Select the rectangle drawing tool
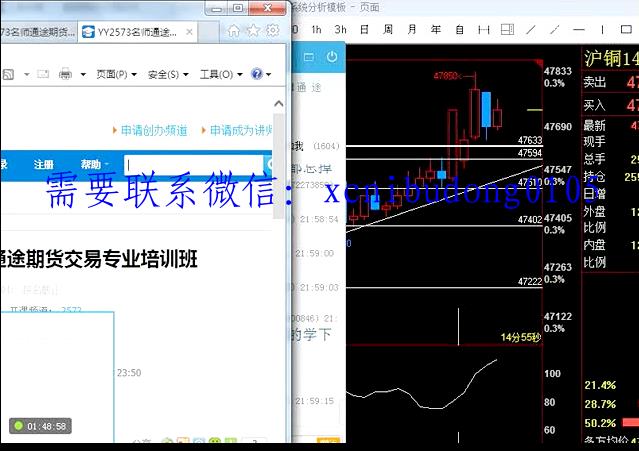 point(626,30)
